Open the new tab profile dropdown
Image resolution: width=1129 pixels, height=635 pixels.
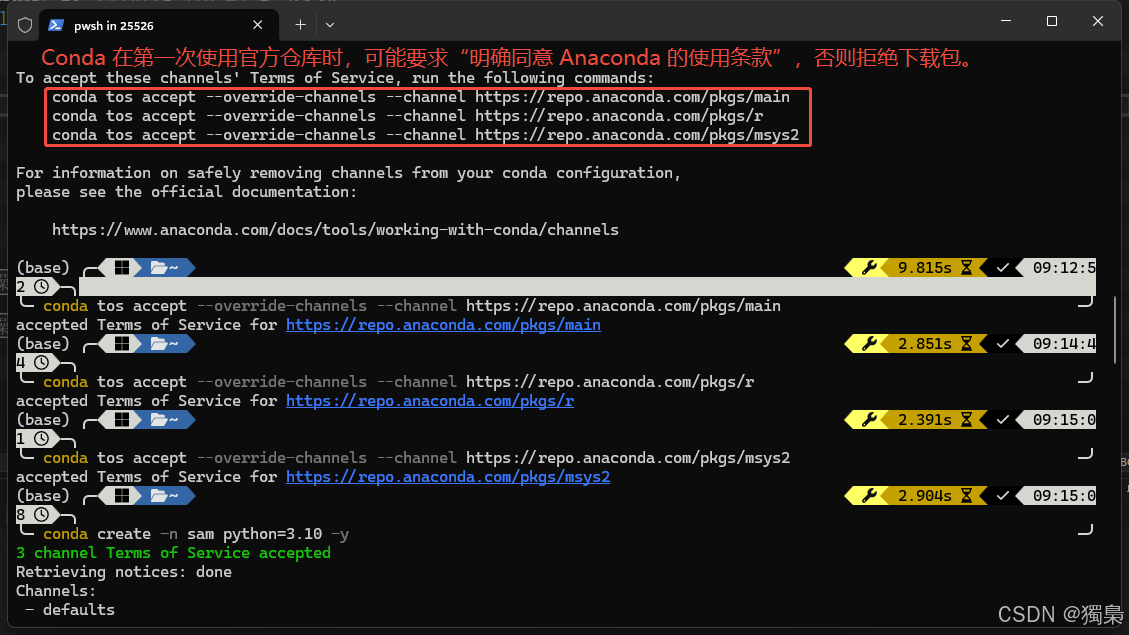point(330,25)
